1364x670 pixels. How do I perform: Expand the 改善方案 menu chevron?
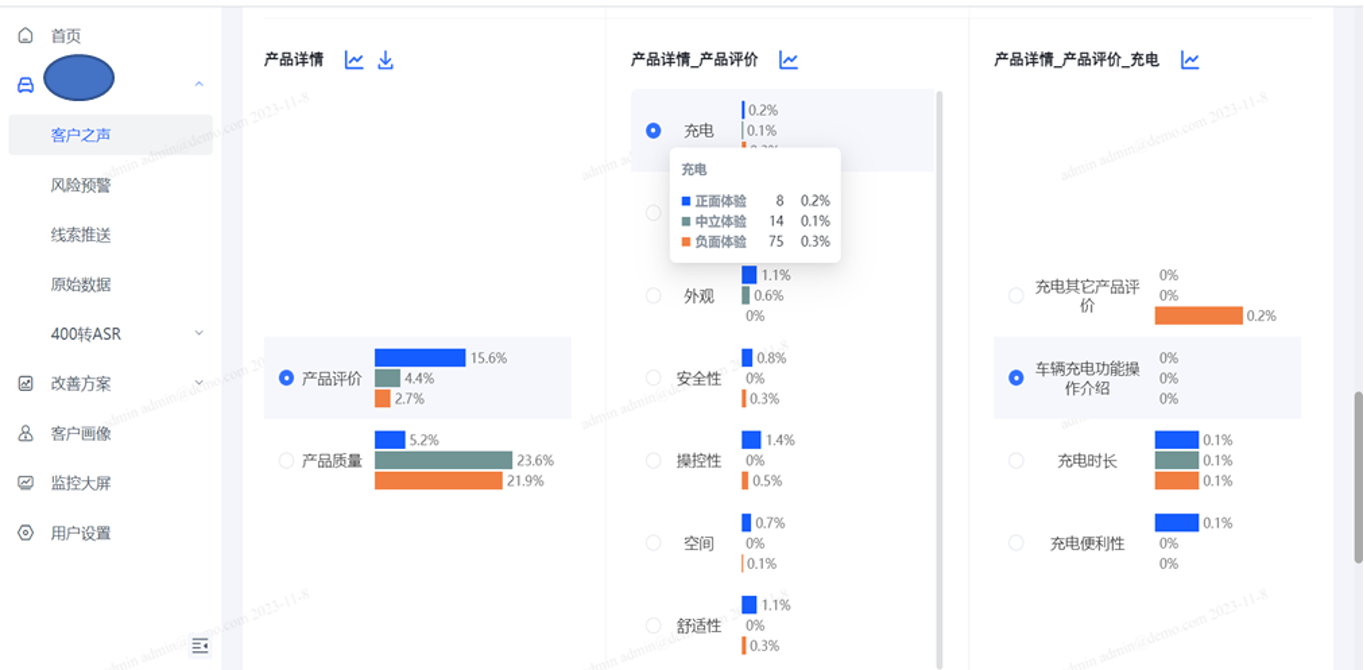pyautogui.click(x=198, y=383)
